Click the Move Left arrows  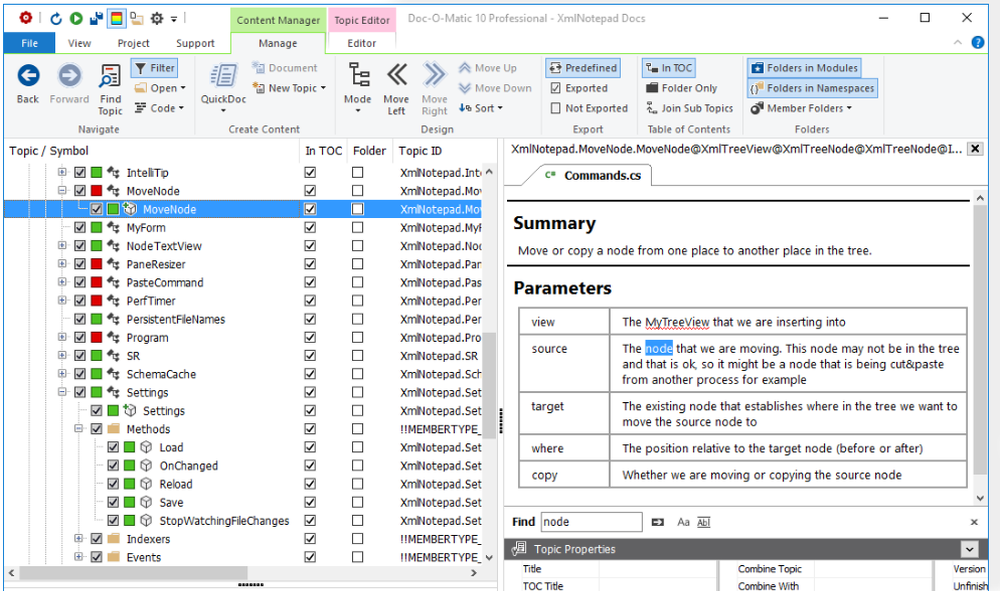(x=396, y=89)
